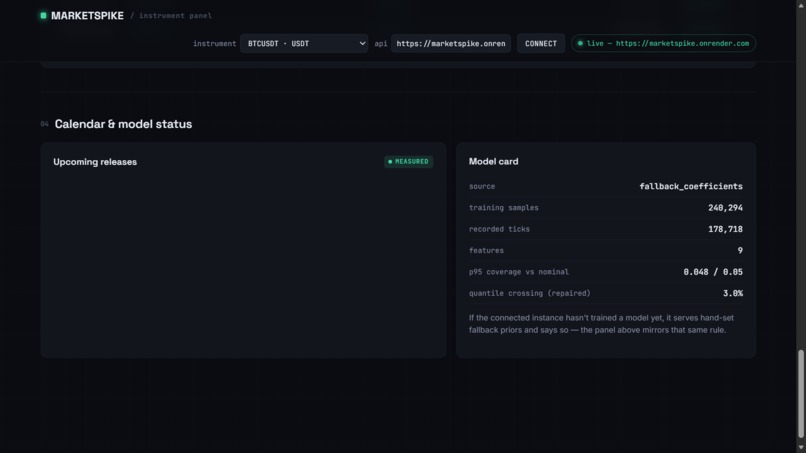The width and height of the screenshot is (806, 453).
Task: Click the CONNECT button
Action: tap(541, 44)
